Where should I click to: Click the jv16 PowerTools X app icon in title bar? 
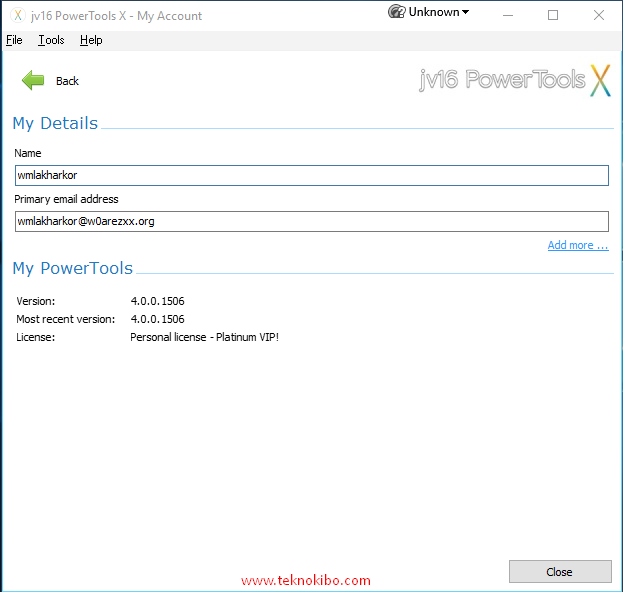[17, 15]
